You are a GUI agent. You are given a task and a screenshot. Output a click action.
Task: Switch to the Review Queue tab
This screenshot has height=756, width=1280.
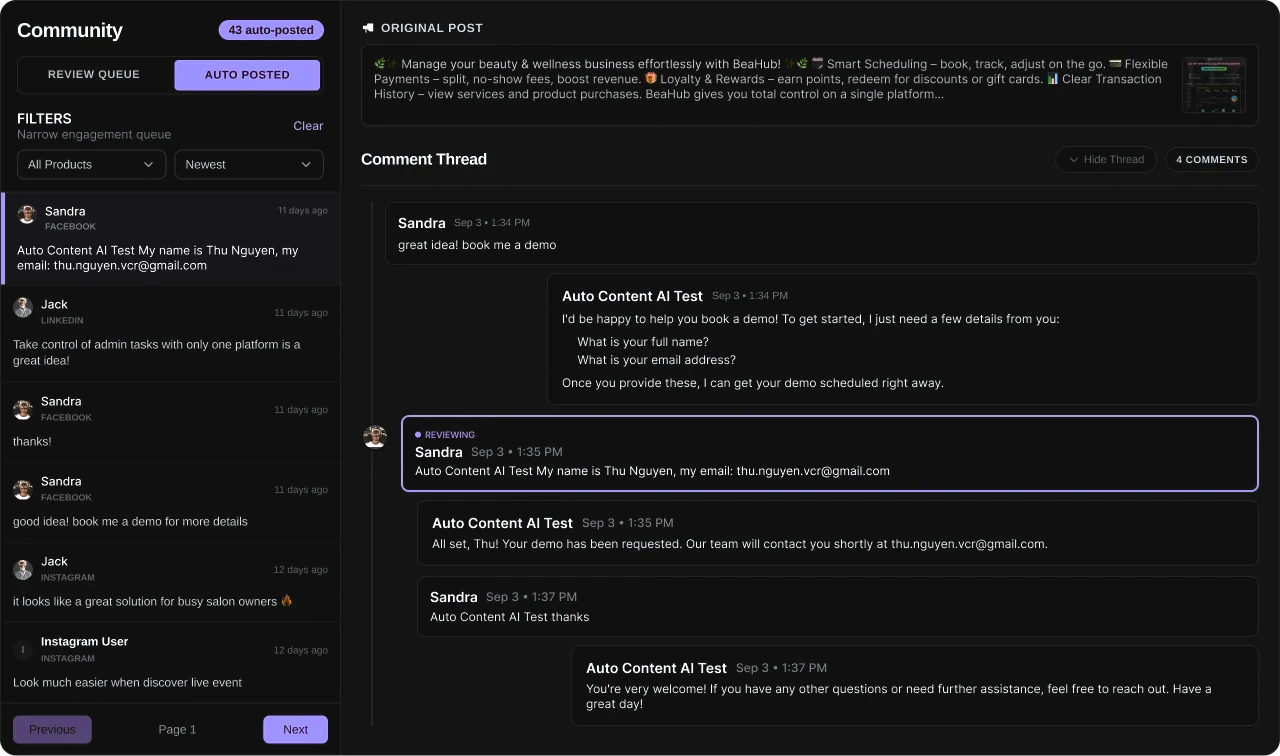[x=94, y=75]
